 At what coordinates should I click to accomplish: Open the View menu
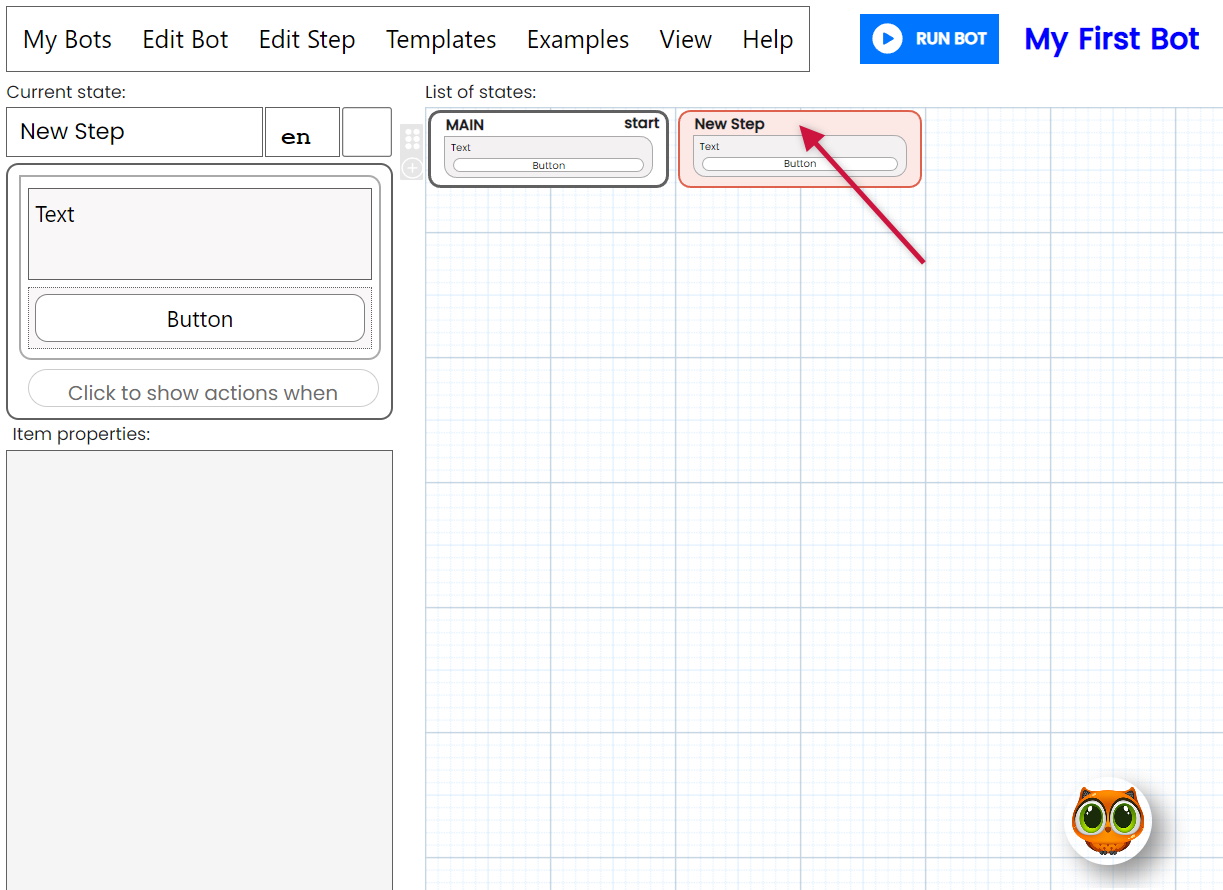pyautogui.click(x=686, y=40)
